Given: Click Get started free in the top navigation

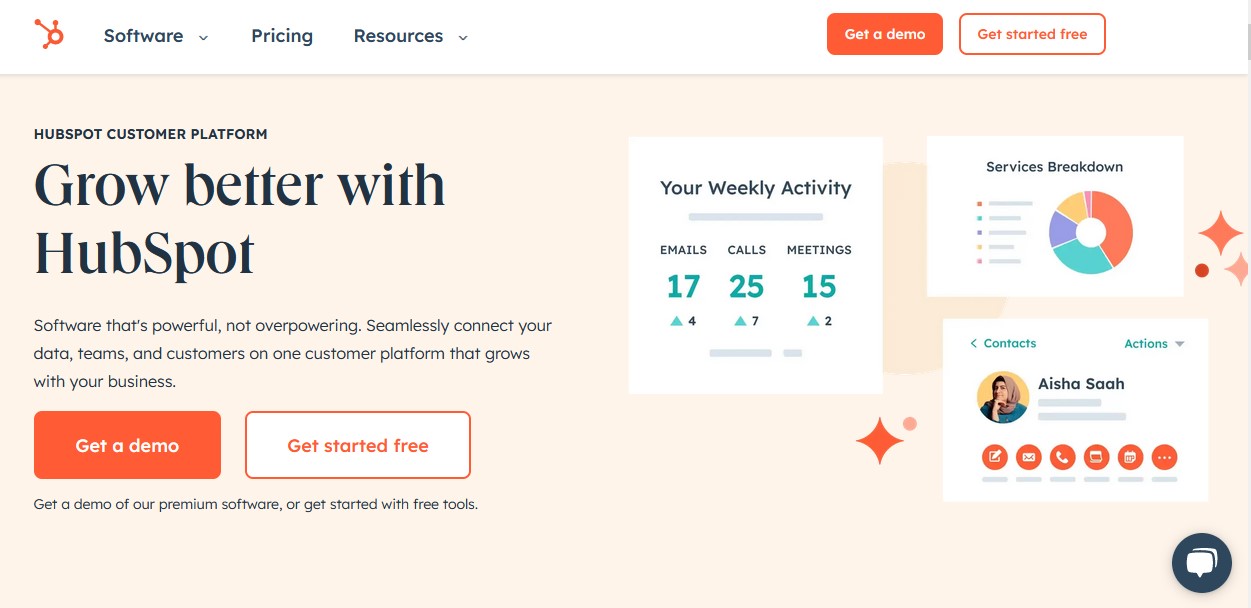Looking at the screenshot, I should click(1032, 33).
